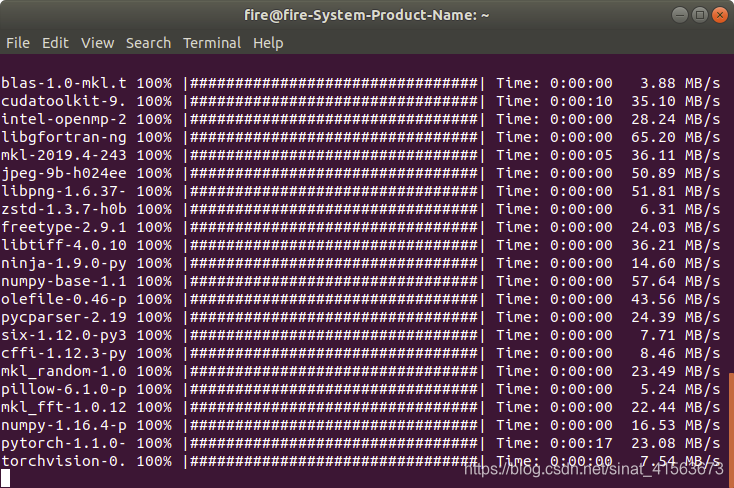The width and height of the screenshot is (734, 488).
Task: Open the File menu
Action: tap(18, 43)
